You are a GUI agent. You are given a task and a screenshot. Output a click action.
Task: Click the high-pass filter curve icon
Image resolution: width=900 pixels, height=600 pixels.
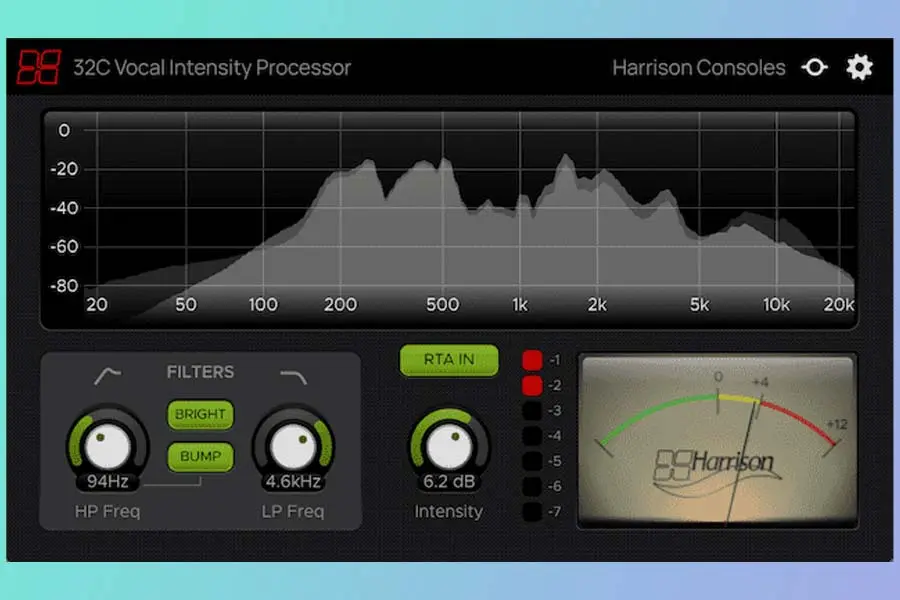[107, 376]
